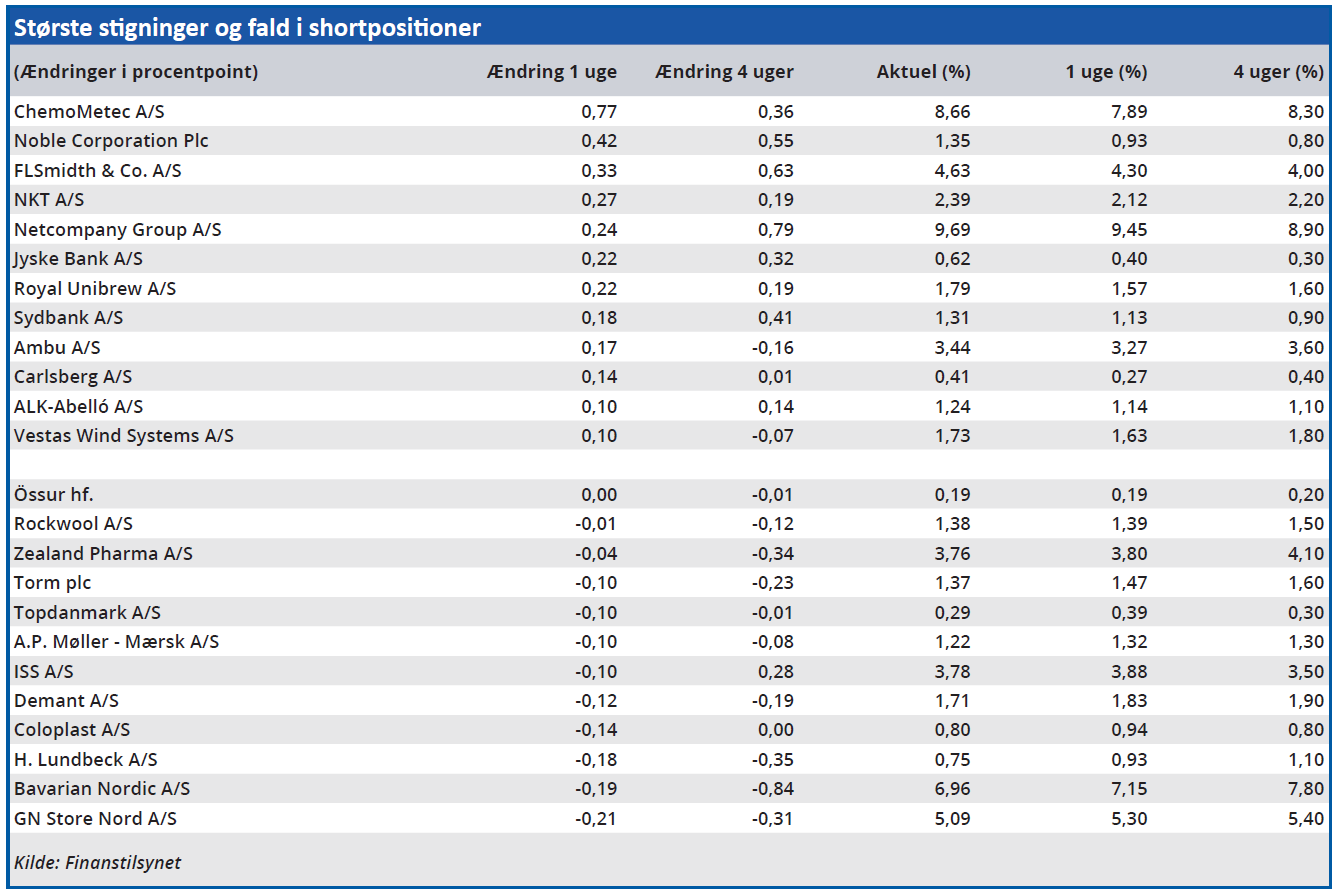The image size is (1336, 893).
Task: Select the A.P. Møller - Mærsk A/S row
Action: coord(116,642)
